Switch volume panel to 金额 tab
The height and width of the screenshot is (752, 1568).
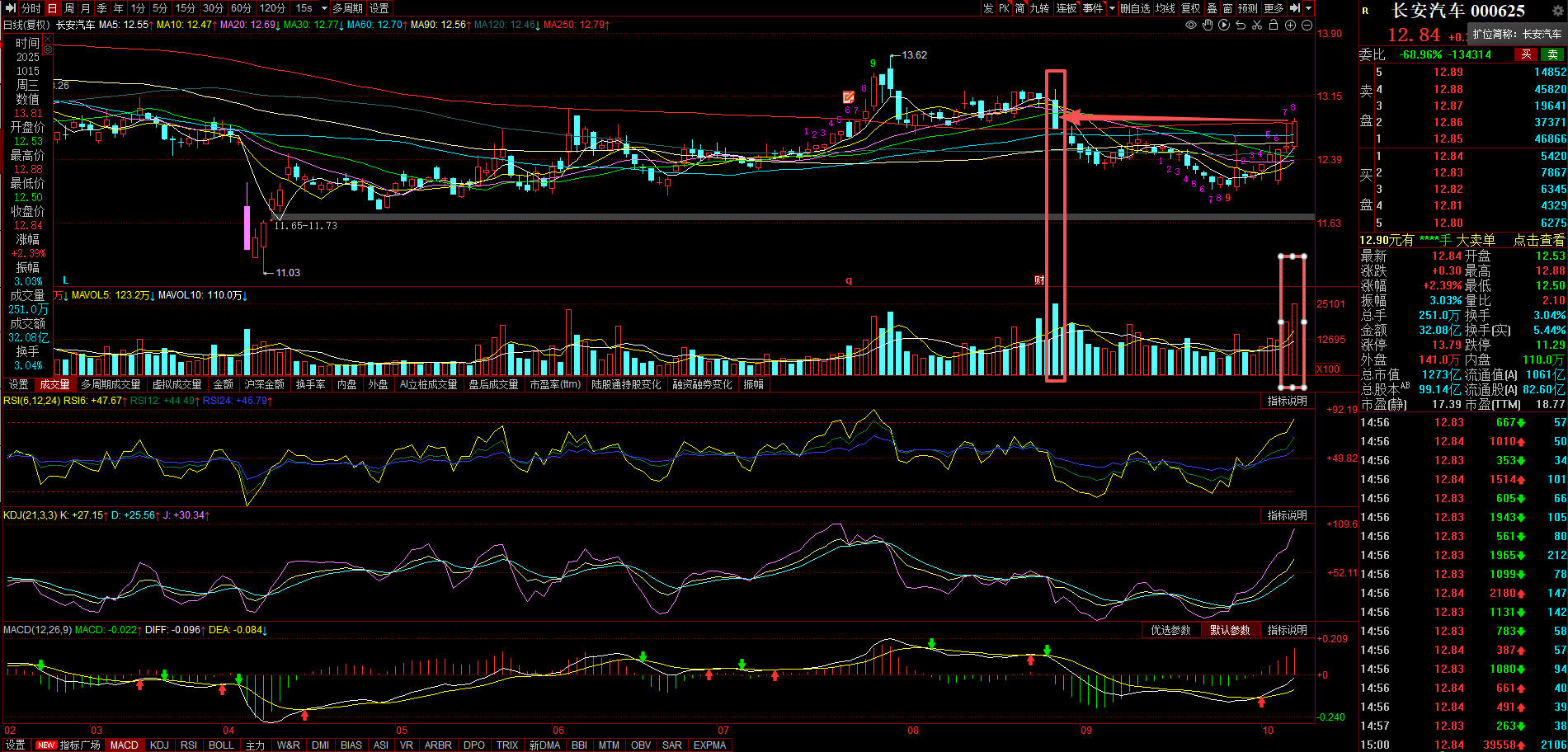pos(224,385)
